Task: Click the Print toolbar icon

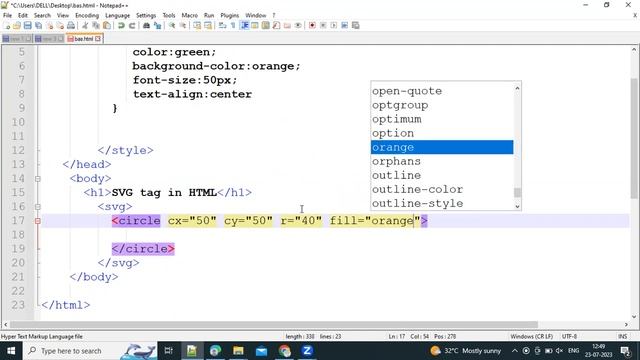Action: point(71,25)
